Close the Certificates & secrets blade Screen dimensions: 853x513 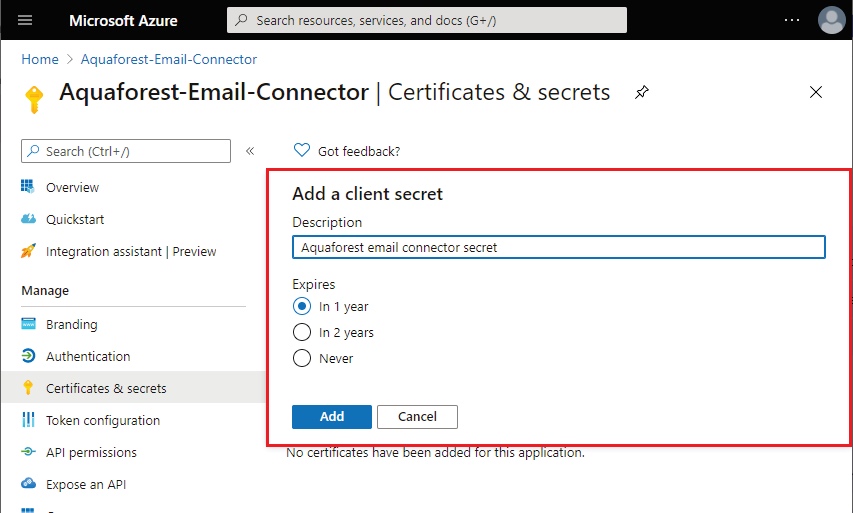pos(815,92)
